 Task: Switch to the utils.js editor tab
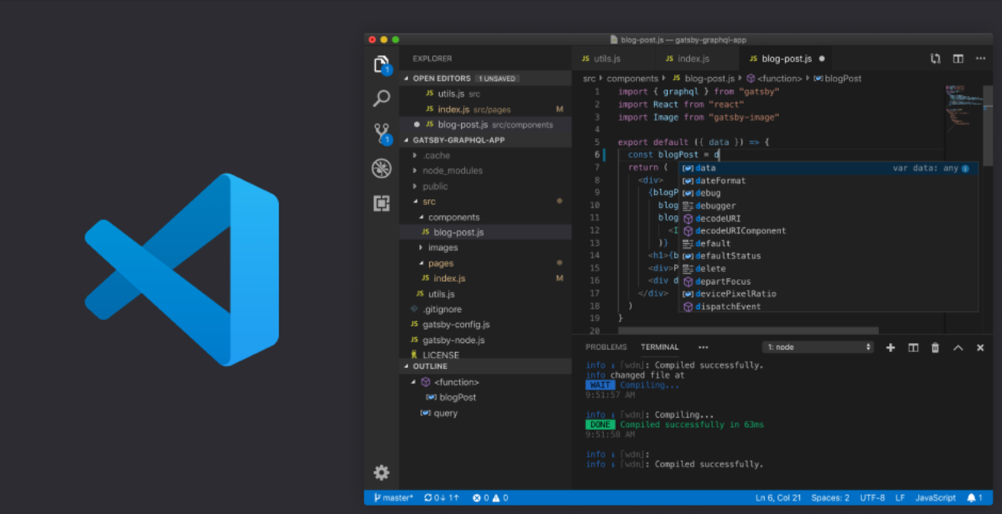[606, 59]
